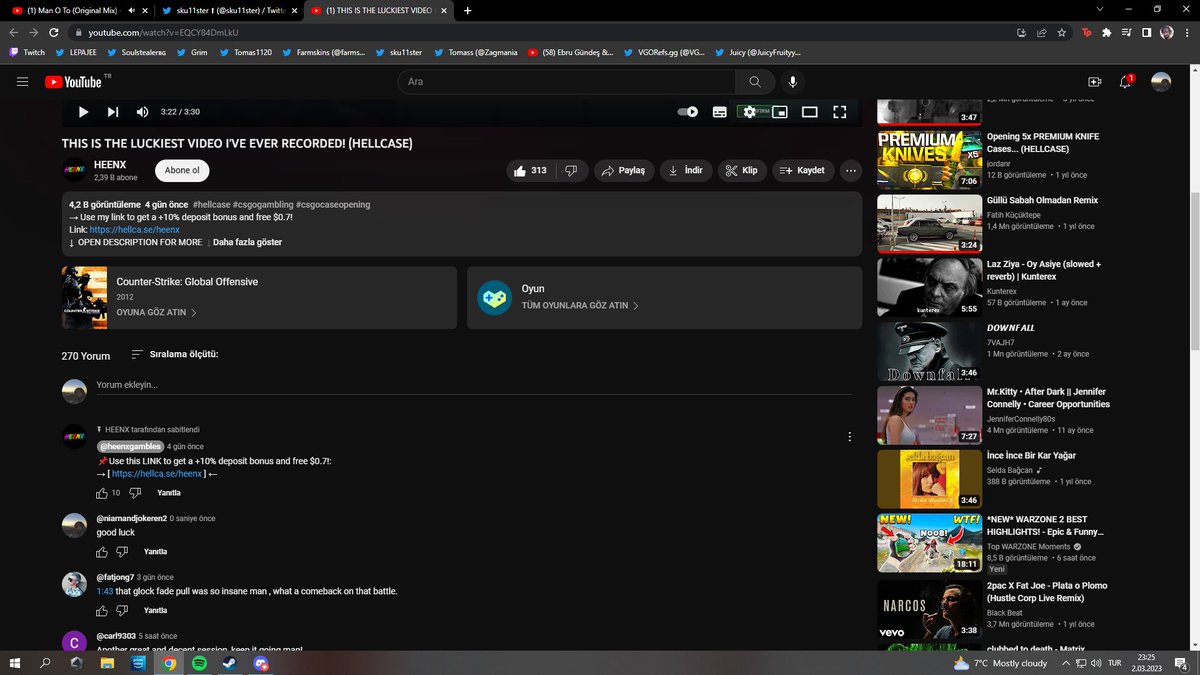Enter fullscreen mode
The width and height of the screenshot is (1200, 675).
pyautogui.click(x=840, y=112)
